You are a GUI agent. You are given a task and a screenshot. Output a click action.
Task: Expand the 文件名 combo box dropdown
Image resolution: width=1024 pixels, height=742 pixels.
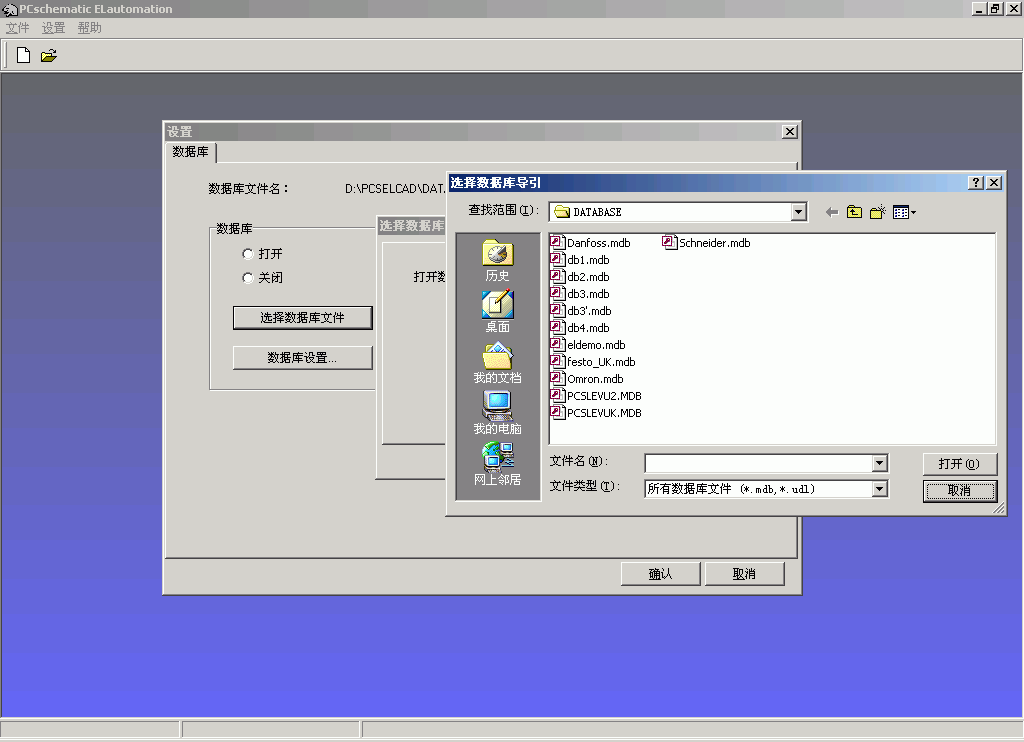coord(879,463)
